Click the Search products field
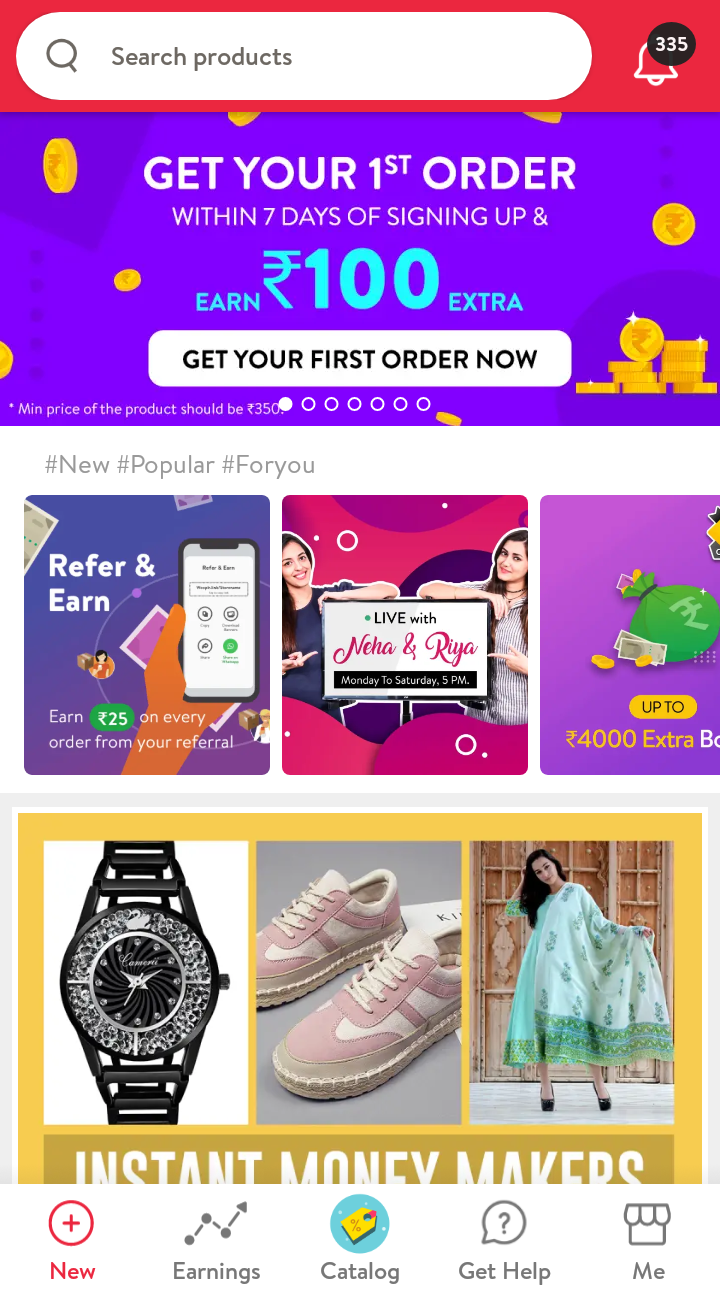This screenshot has width=720, height=1296. [x=304, y=56]
